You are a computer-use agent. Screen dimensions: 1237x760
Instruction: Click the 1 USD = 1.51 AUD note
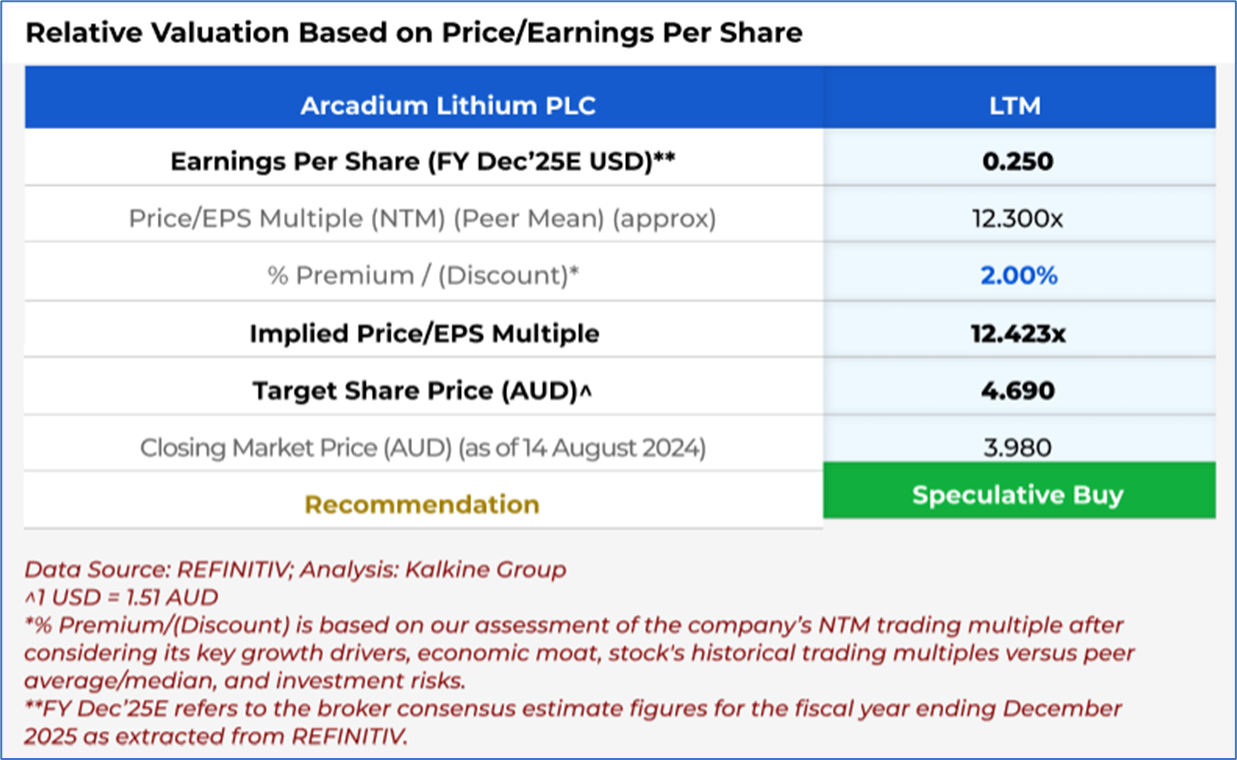coord(121,598)
